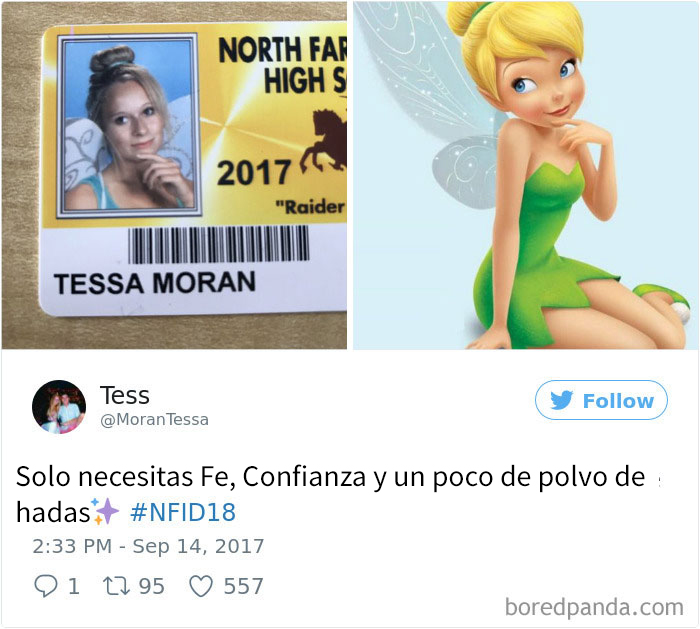Open the Tess profile avatar
The width and height of the screenshot is (700, 629).
pos(59,407)
